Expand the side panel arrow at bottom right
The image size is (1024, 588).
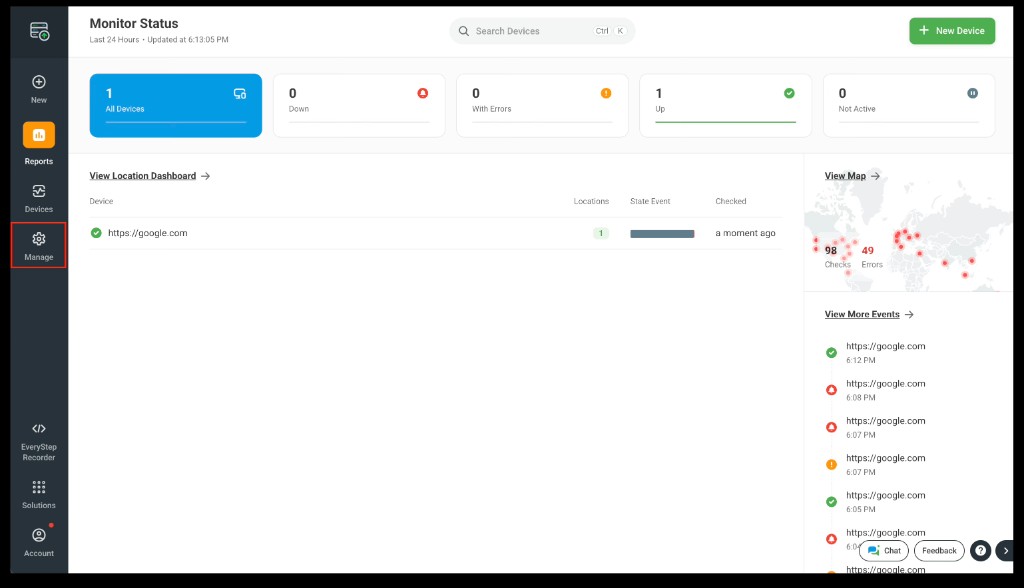pyautogui.click(x=1006, y=550)
